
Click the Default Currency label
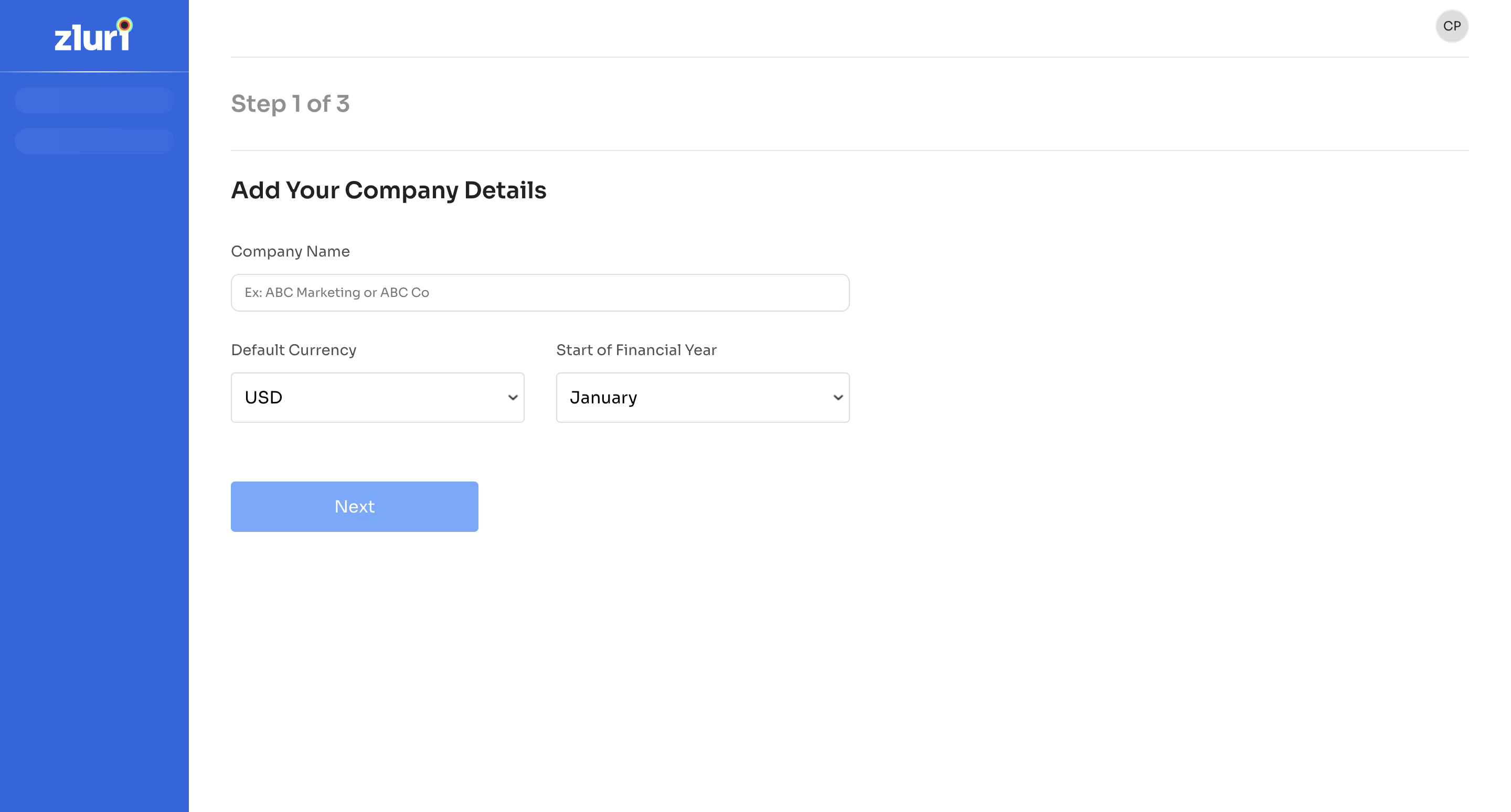coord(294,350)
